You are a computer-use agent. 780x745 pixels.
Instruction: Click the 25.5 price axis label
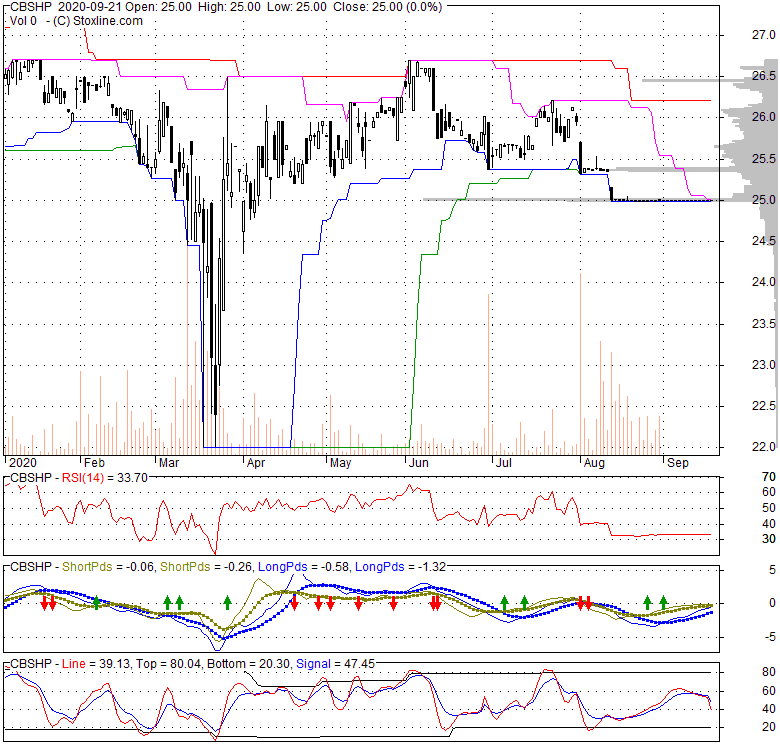click(764, 159)
